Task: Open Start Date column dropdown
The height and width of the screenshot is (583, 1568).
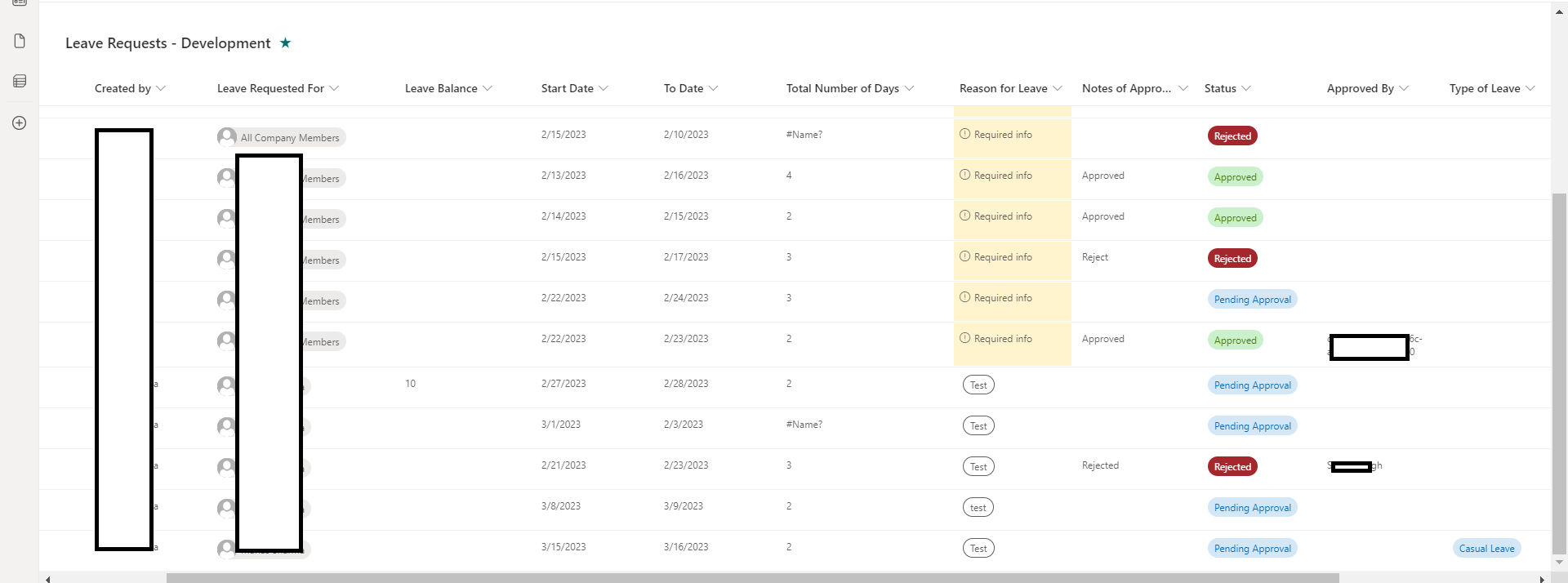Action: coord(604,88)
